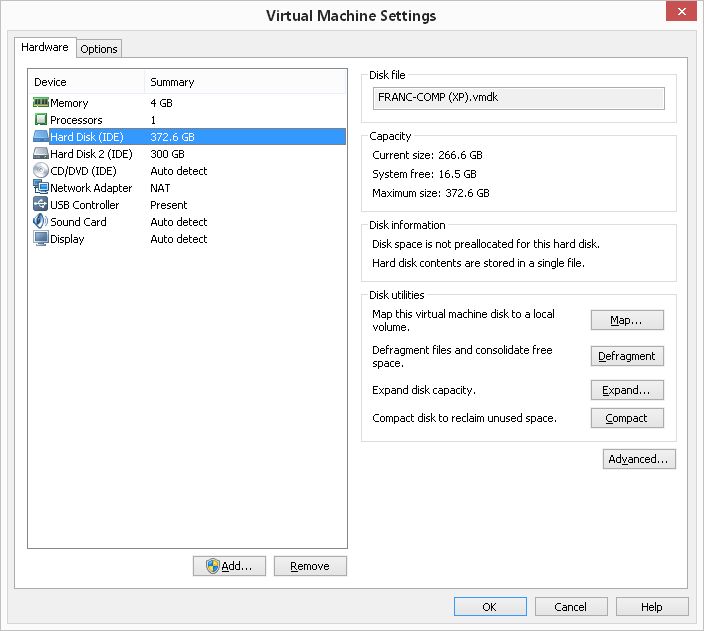The image size is (704, 631).
Task: Click the disk file path field
Action: click(x=518, y=98)
